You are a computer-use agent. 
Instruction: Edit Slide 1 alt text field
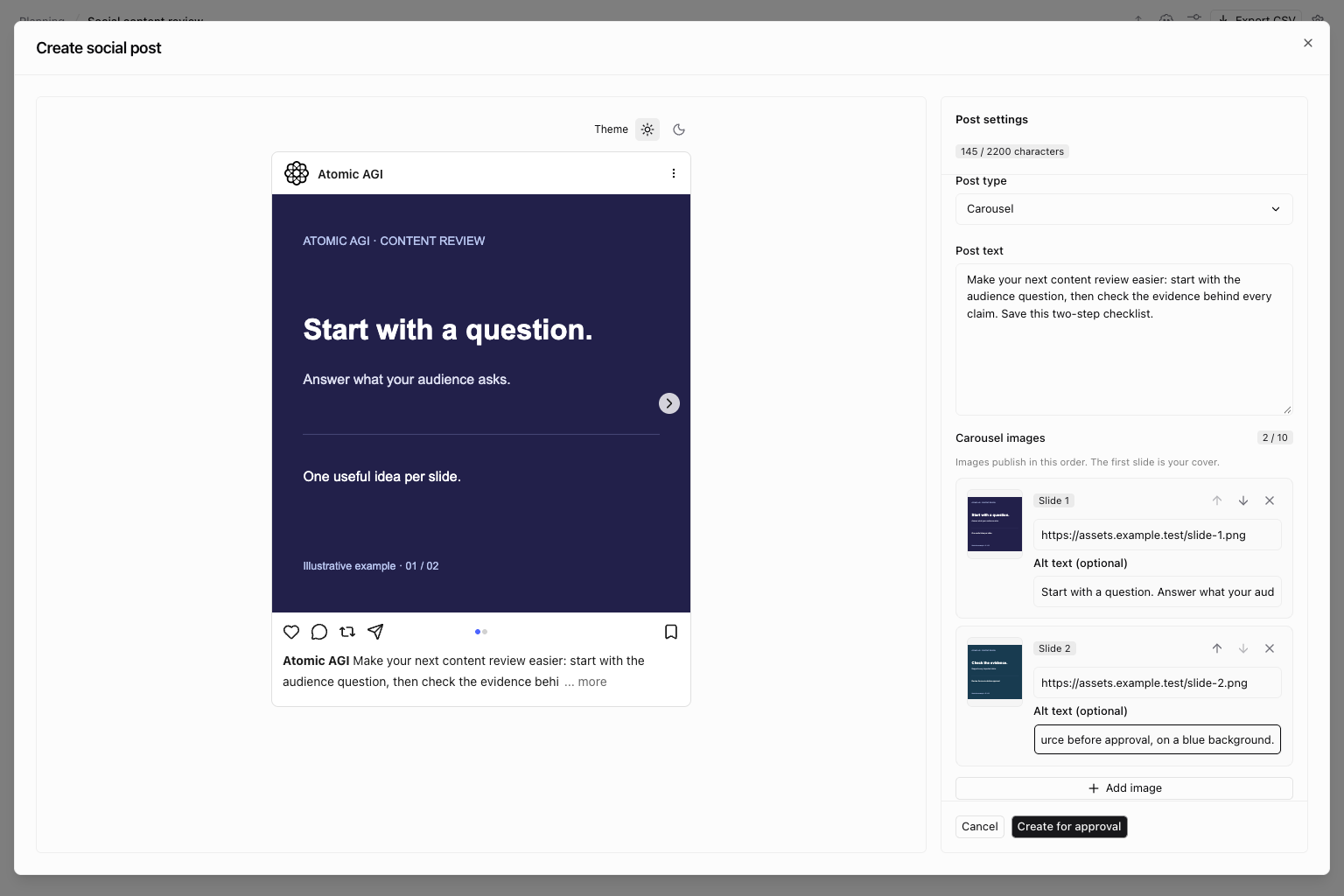(x=1158, y=591)
